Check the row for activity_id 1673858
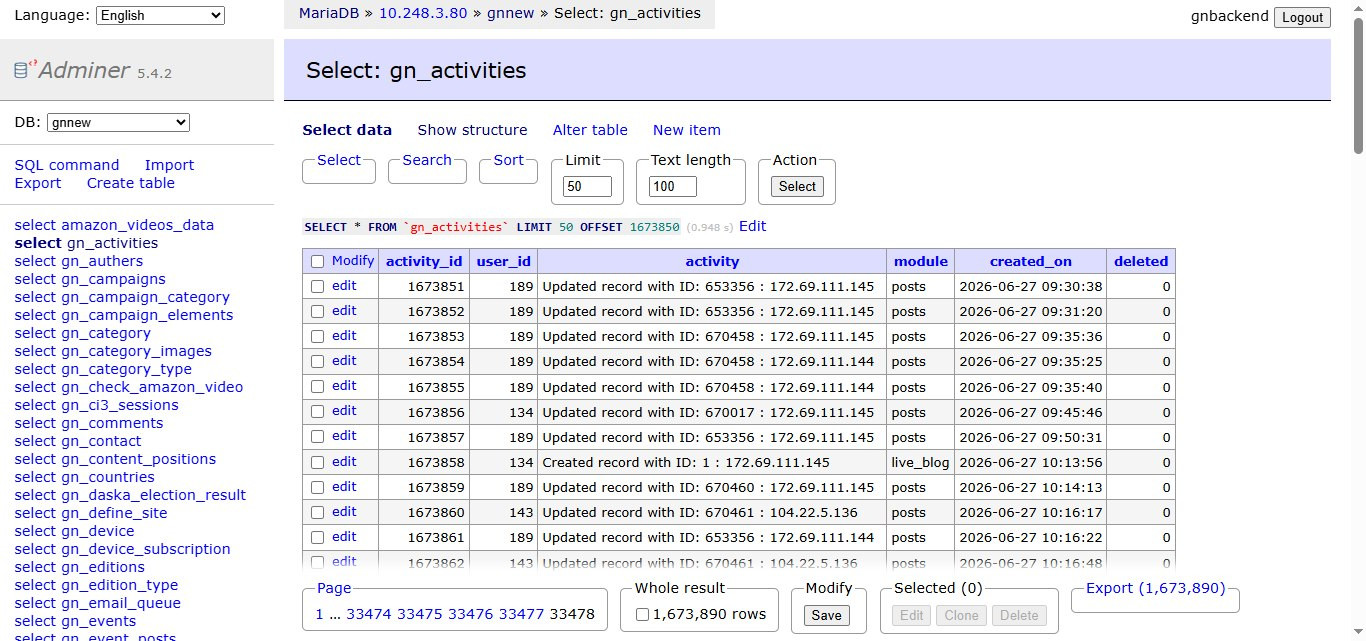The height and width of the screenshot is (641, 1366). pos(317,462)
